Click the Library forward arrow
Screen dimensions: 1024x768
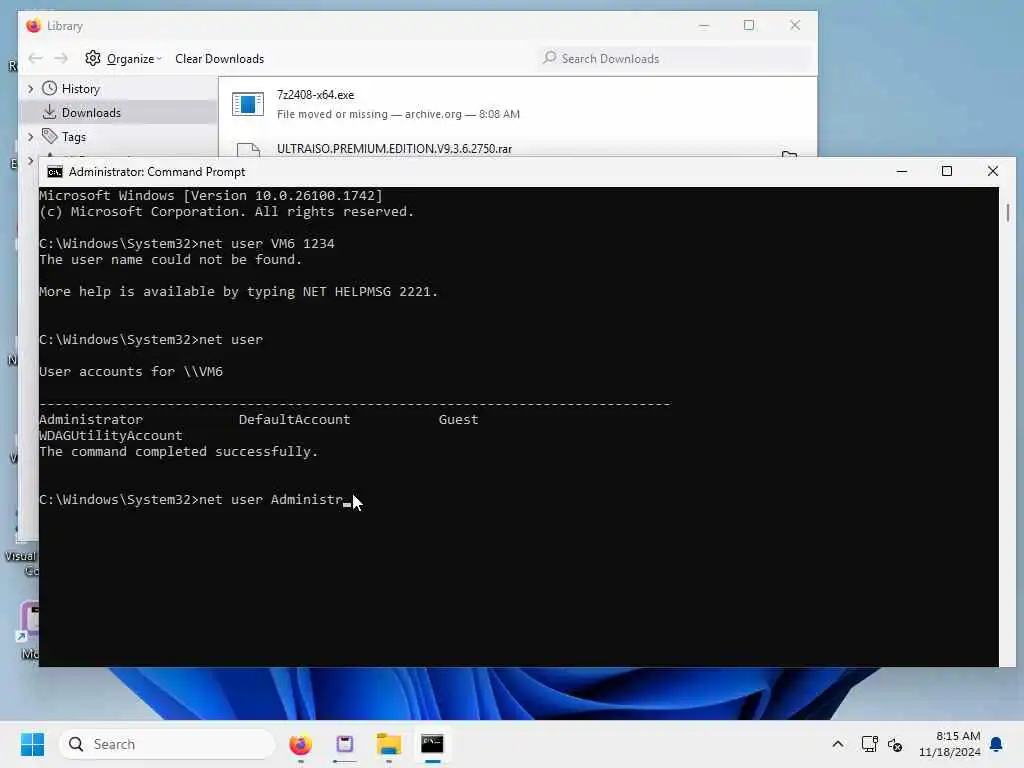61,59
